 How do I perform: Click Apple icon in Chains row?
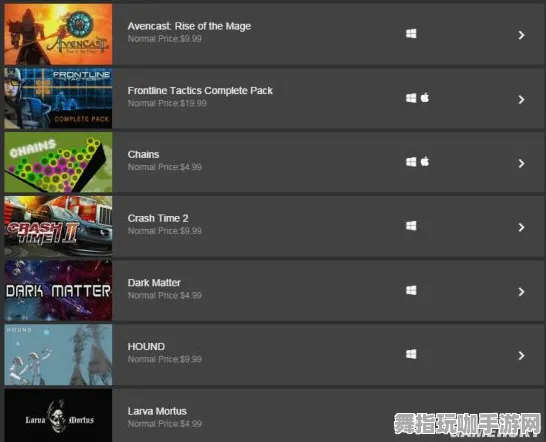(425, 162)
